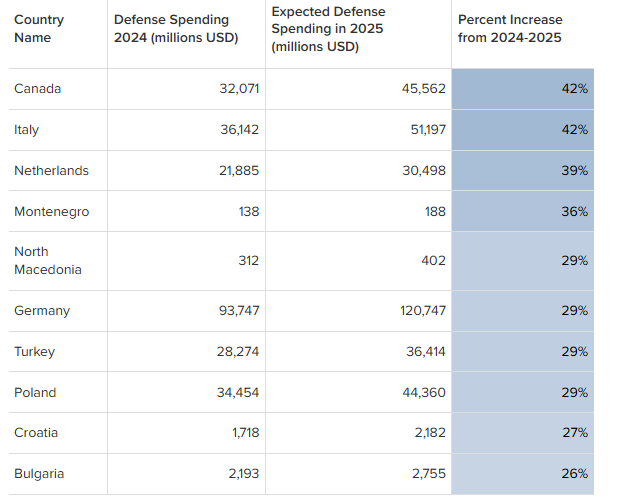Click Germany's expected 120,747 value
This screenshot has width=618, height=501.
[x=423, y=311]
